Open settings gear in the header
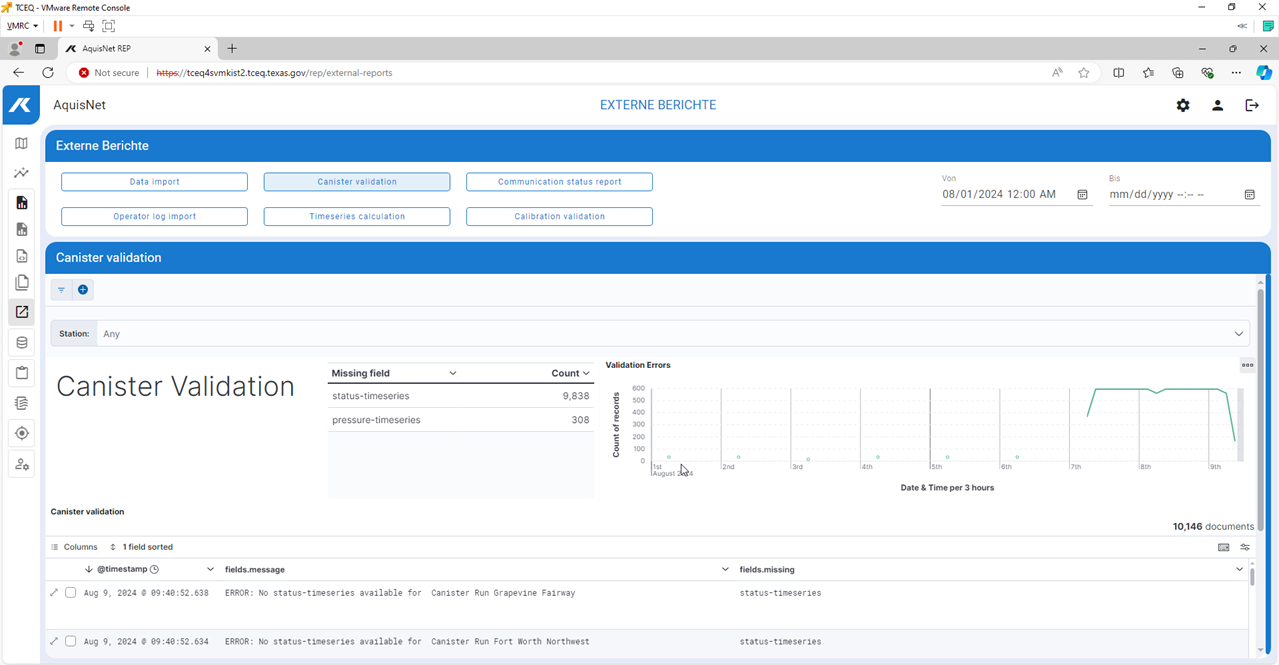1279x665 pixels. pyautogui.click(x=1183, y=105)
